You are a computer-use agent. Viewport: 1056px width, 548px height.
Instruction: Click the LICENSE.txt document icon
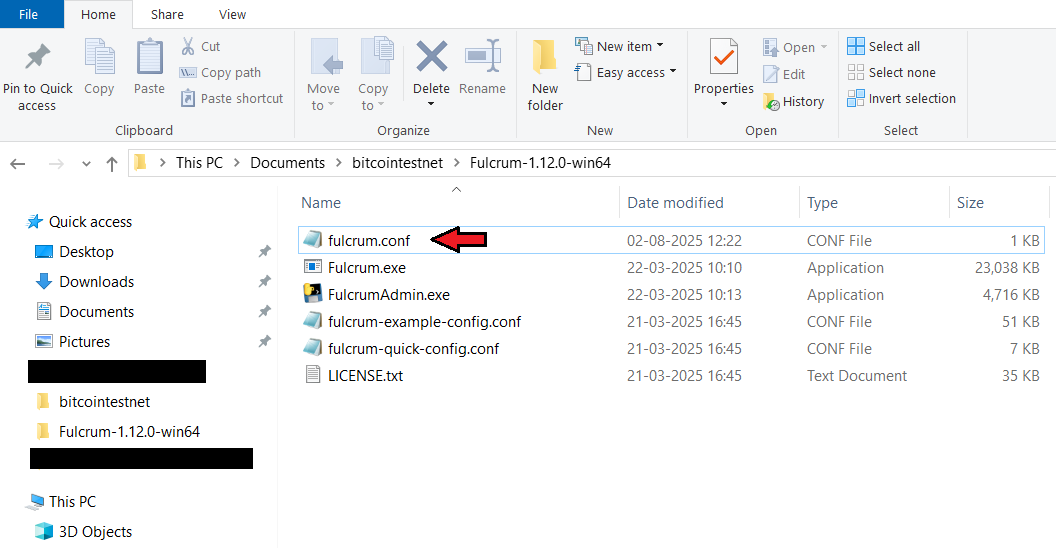(312, 374)
